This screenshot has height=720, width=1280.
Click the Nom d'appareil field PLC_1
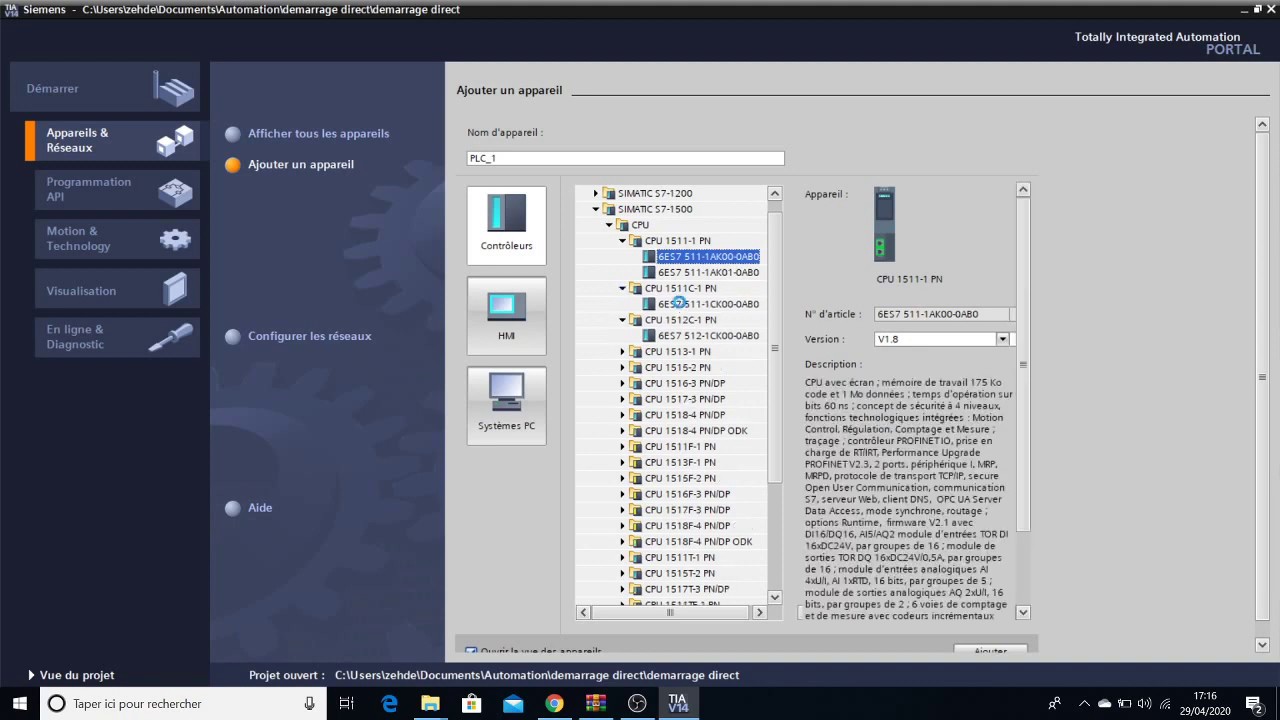click(626, 158)
